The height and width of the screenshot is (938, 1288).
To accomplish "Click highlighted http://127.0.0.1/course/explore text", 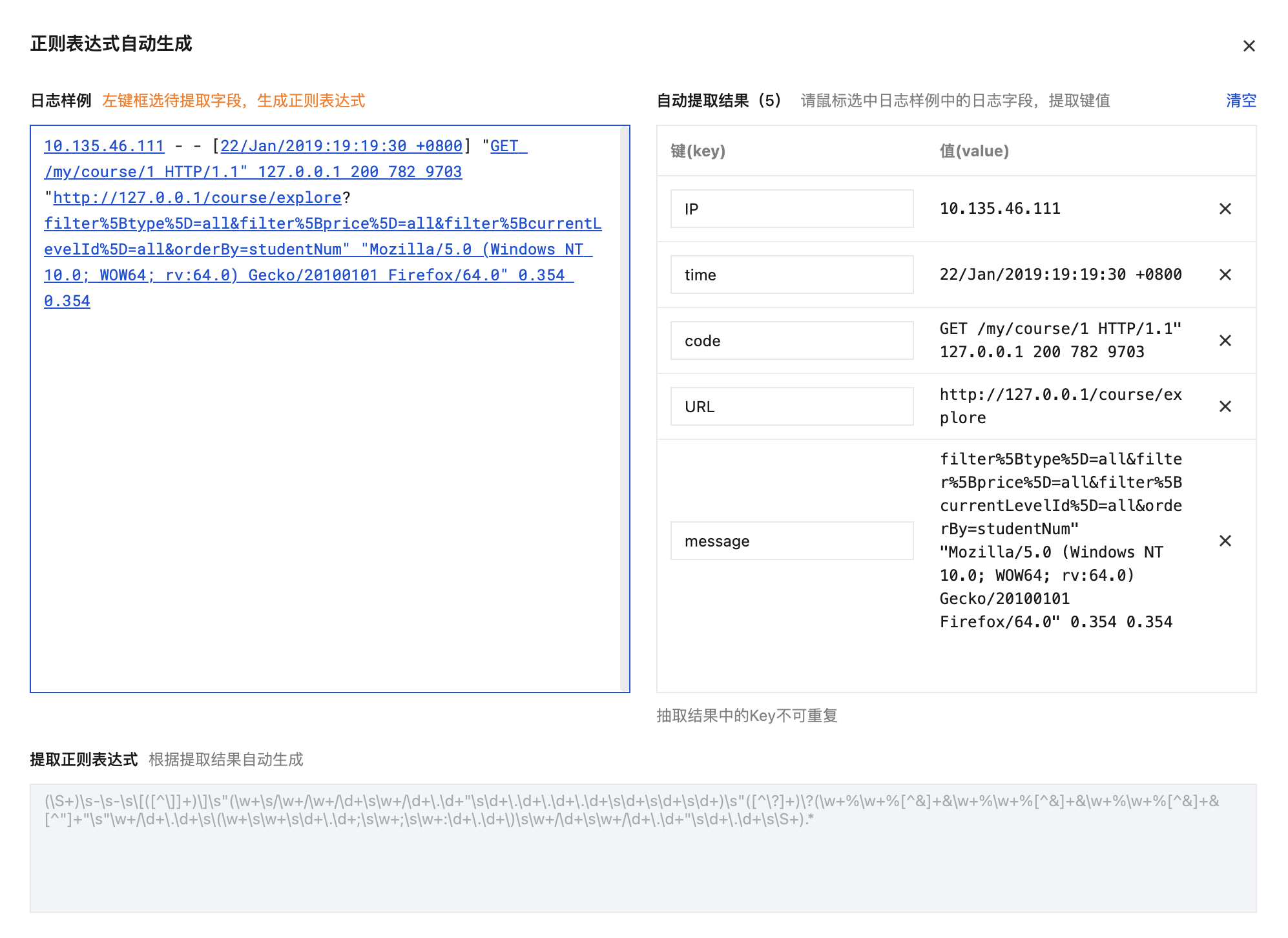I will [197, 198].
